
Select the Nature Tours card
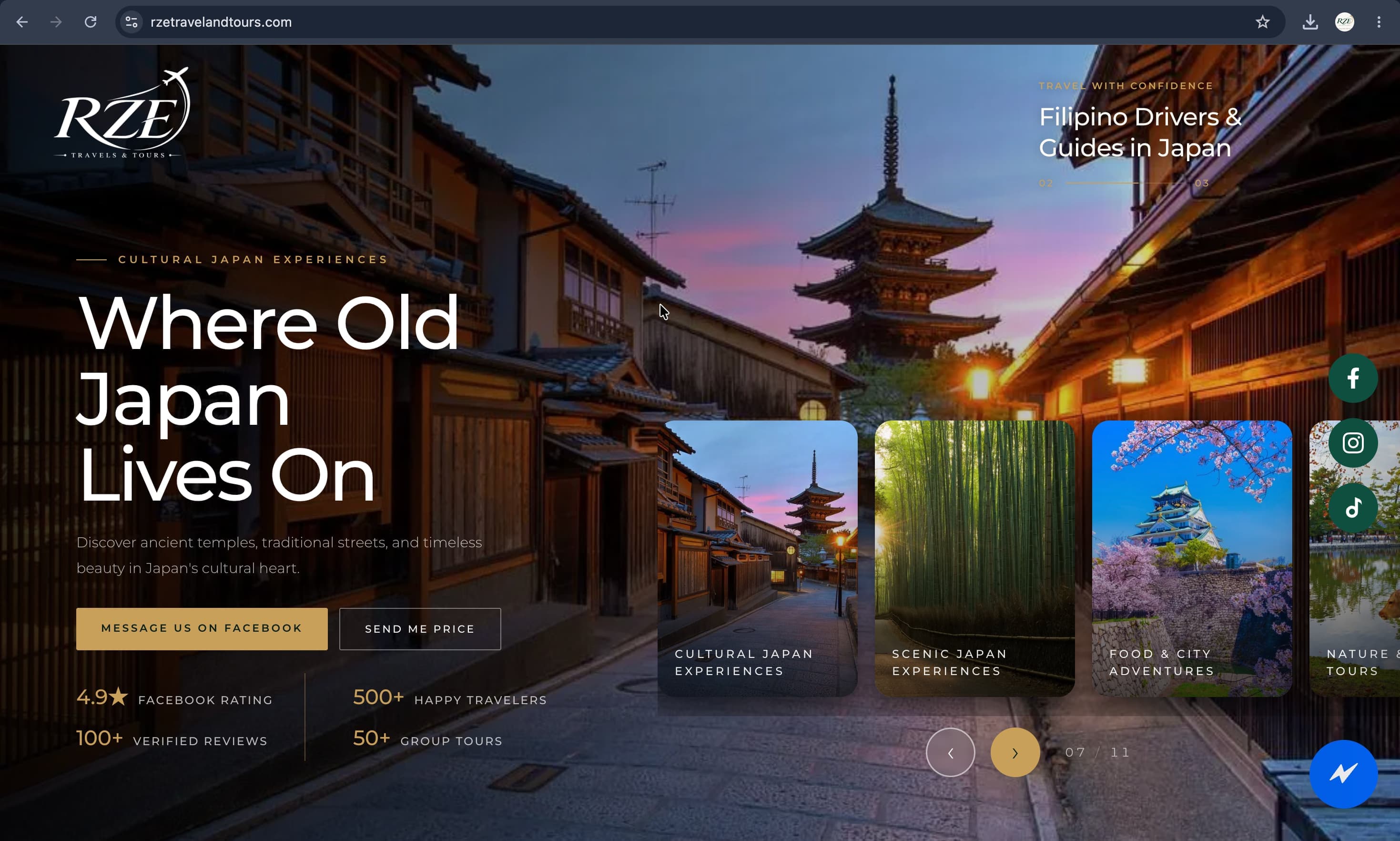pos(1355,558)
